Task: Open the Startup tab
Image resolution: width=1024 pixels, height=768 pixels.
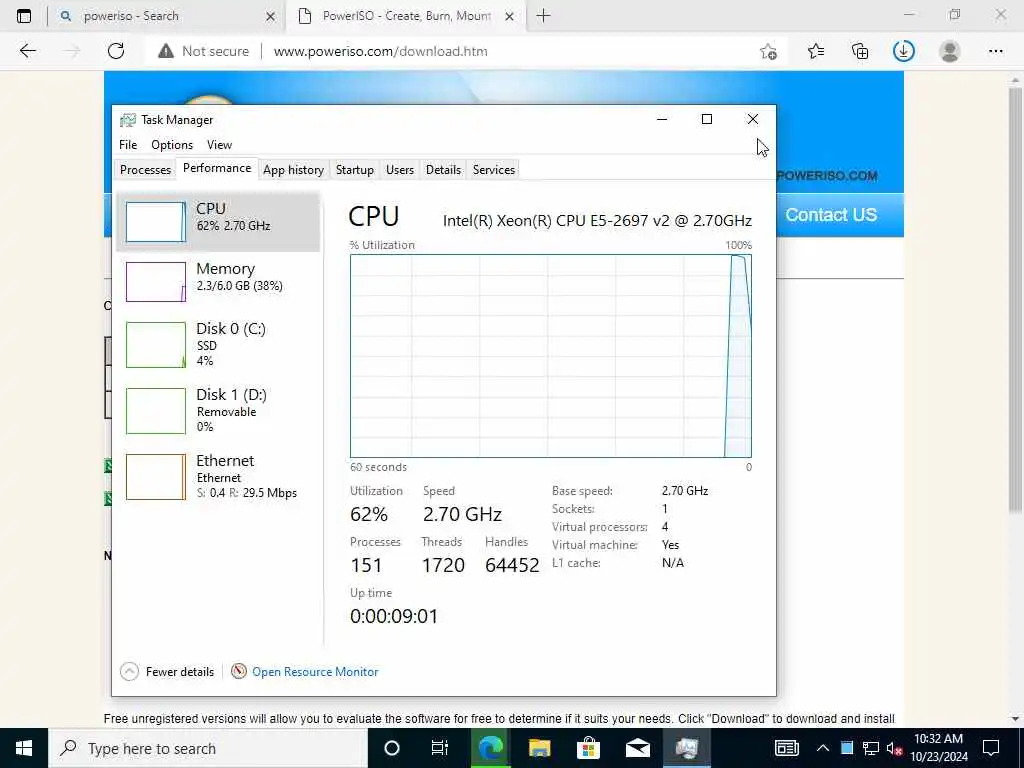Action: click(x=355, y=170)
